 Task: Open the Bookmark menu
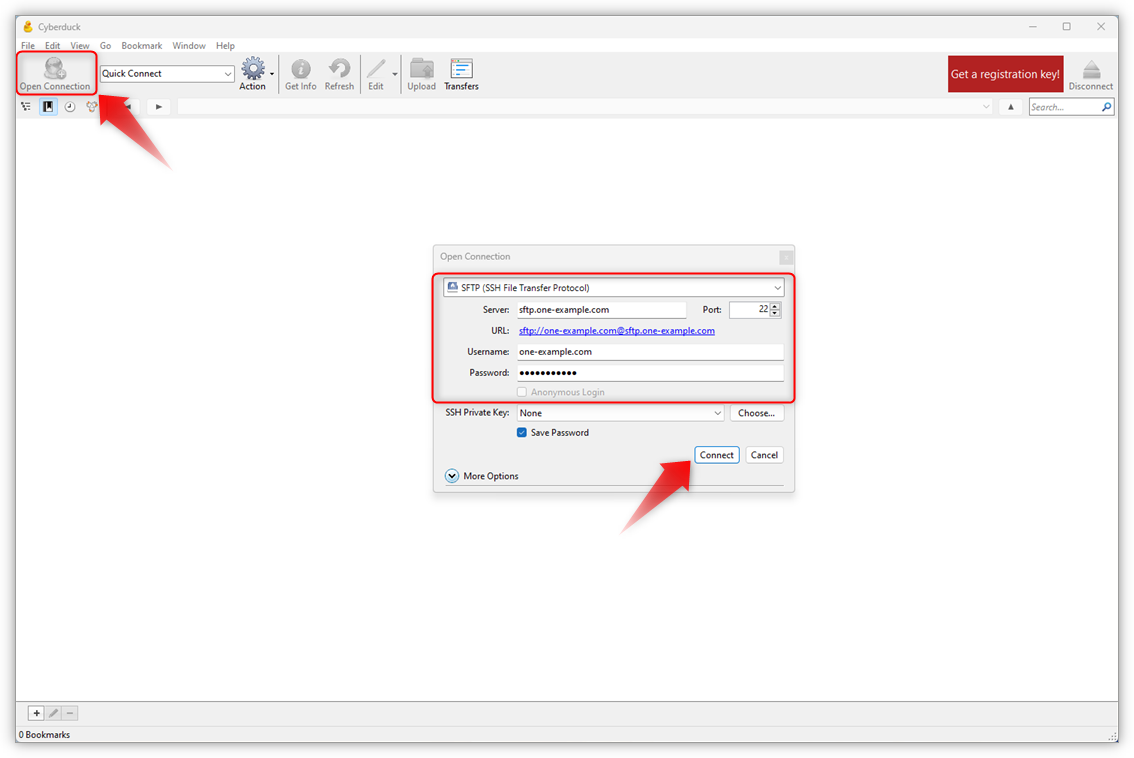tap(142, 46)
